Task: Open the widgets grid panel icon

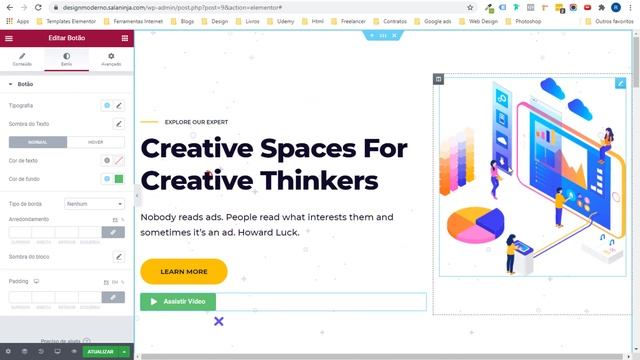Action: (x=125, y=38)
